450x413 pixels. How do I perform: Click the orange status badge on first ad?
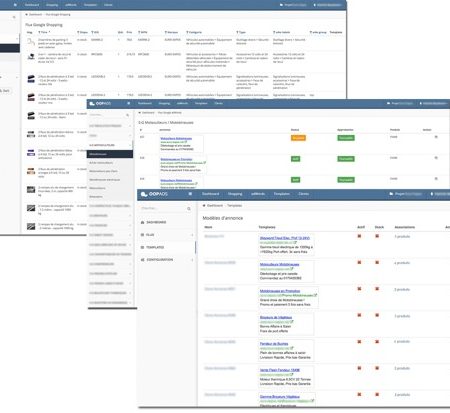[298, 138]
